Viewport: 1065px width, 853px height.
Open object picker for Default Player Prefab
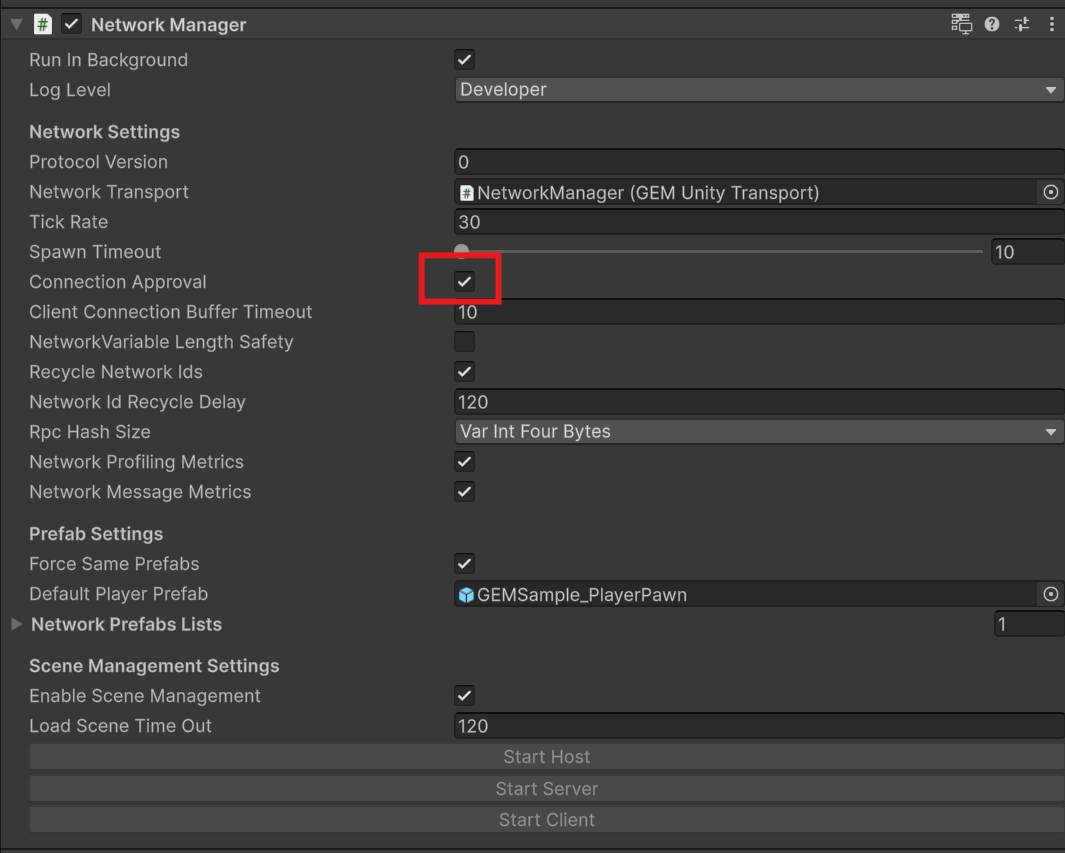[1050, 595]
